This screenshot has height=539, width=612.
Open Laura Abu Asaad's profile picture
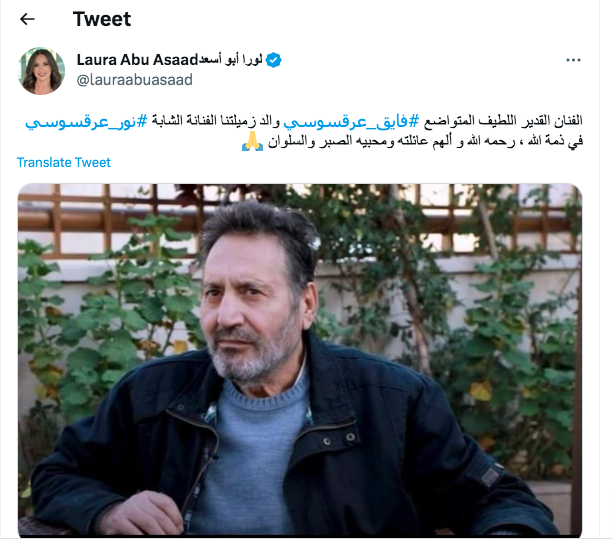(41, 71)
